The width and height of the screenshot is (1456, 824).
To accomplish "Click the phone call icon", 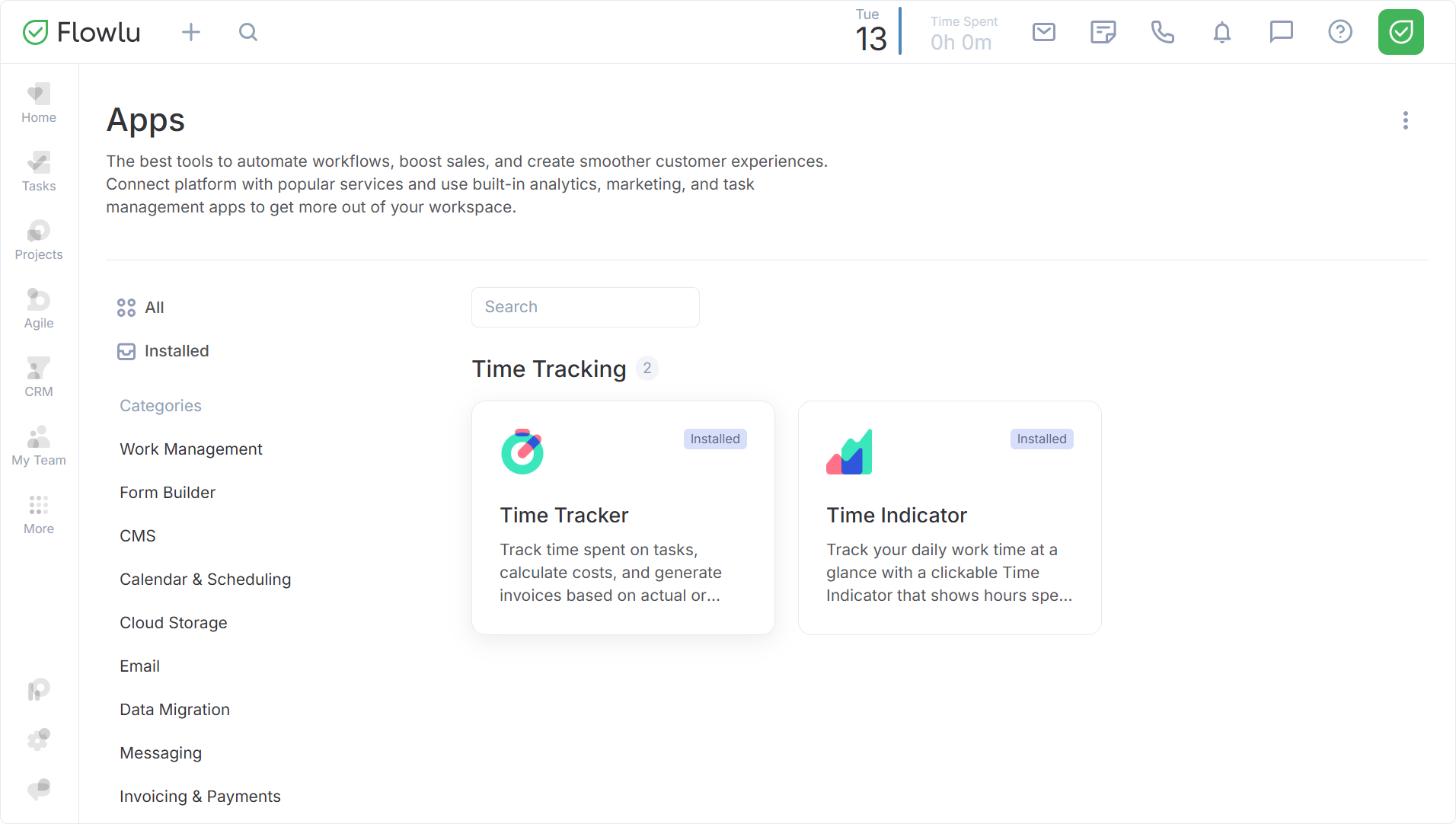I will pos(1162,32).
